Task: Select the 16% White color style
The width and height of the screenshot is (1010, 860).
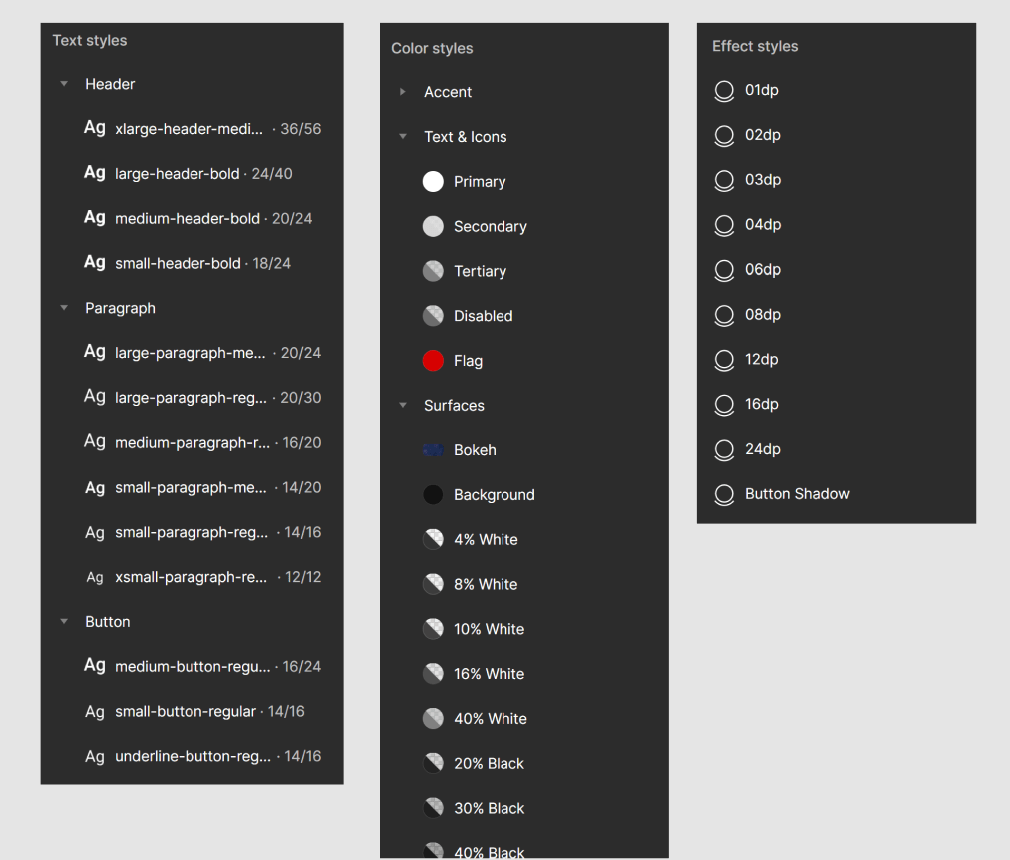Action: click(488, 674)
